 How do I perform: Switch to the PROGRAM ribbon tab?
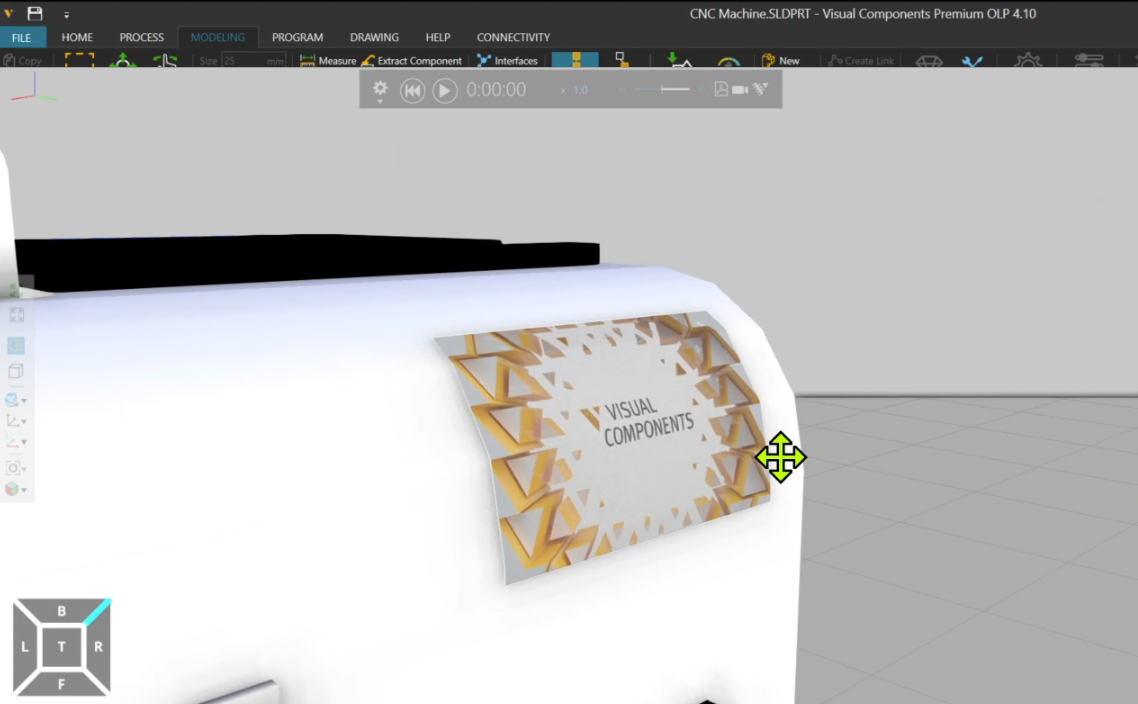pyautogui.click(x=297, y=37)
